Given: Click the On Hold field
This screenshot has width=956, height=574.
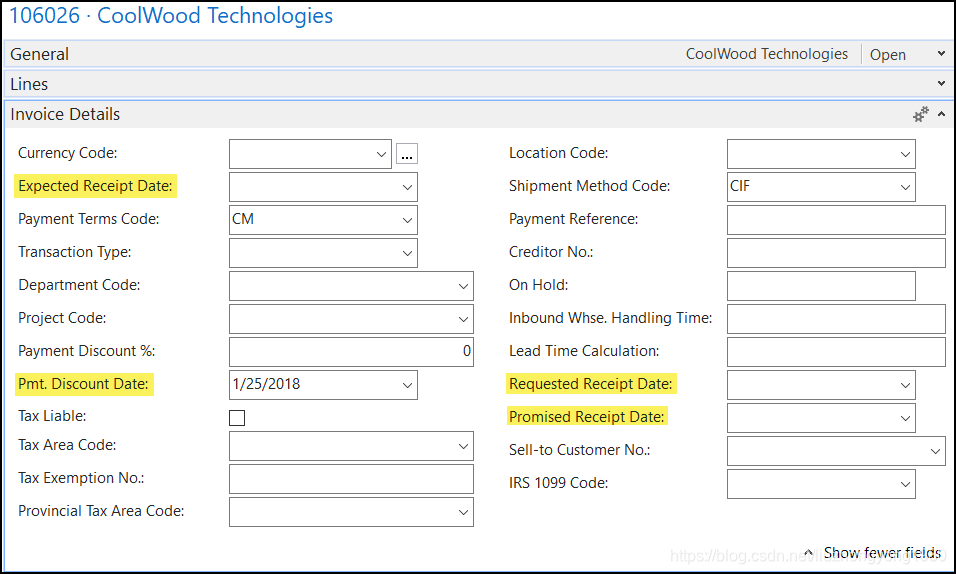Looking at the screenshot, I should (821, 286).
